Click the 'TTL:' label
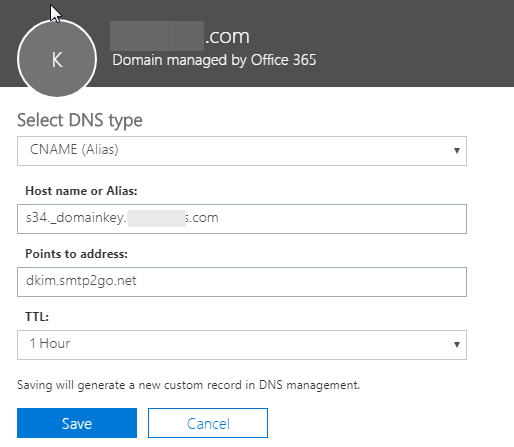 coord(37,316)
